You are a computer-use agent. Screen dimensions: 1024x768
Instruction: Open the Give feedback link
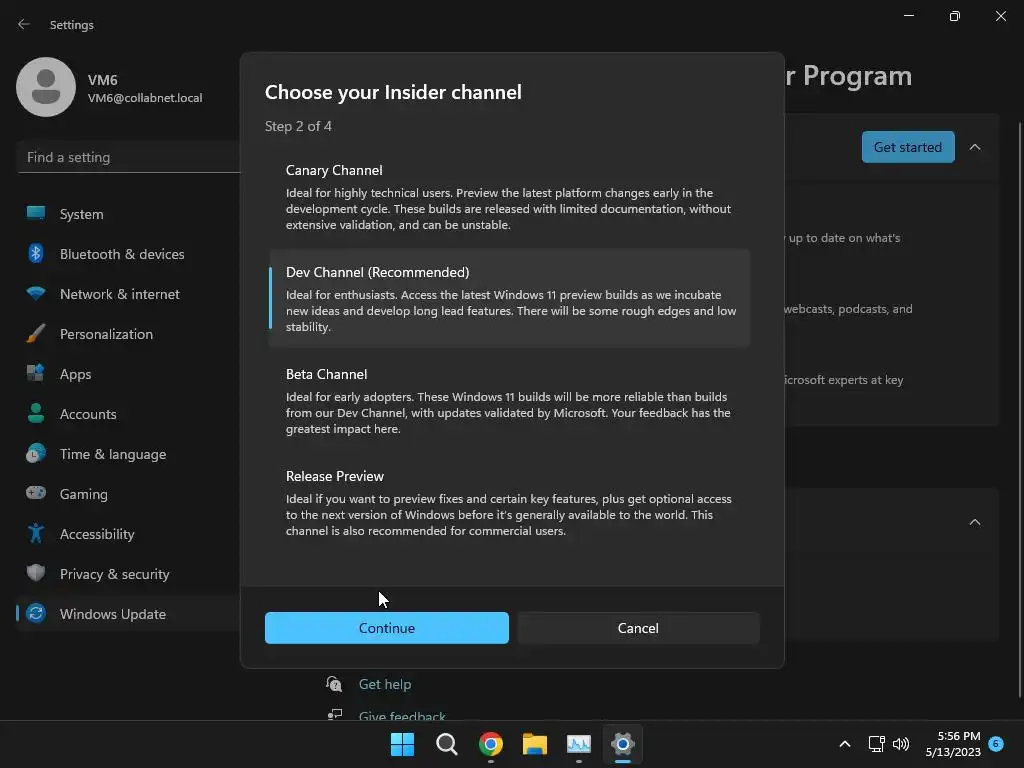tap(402, 716)
